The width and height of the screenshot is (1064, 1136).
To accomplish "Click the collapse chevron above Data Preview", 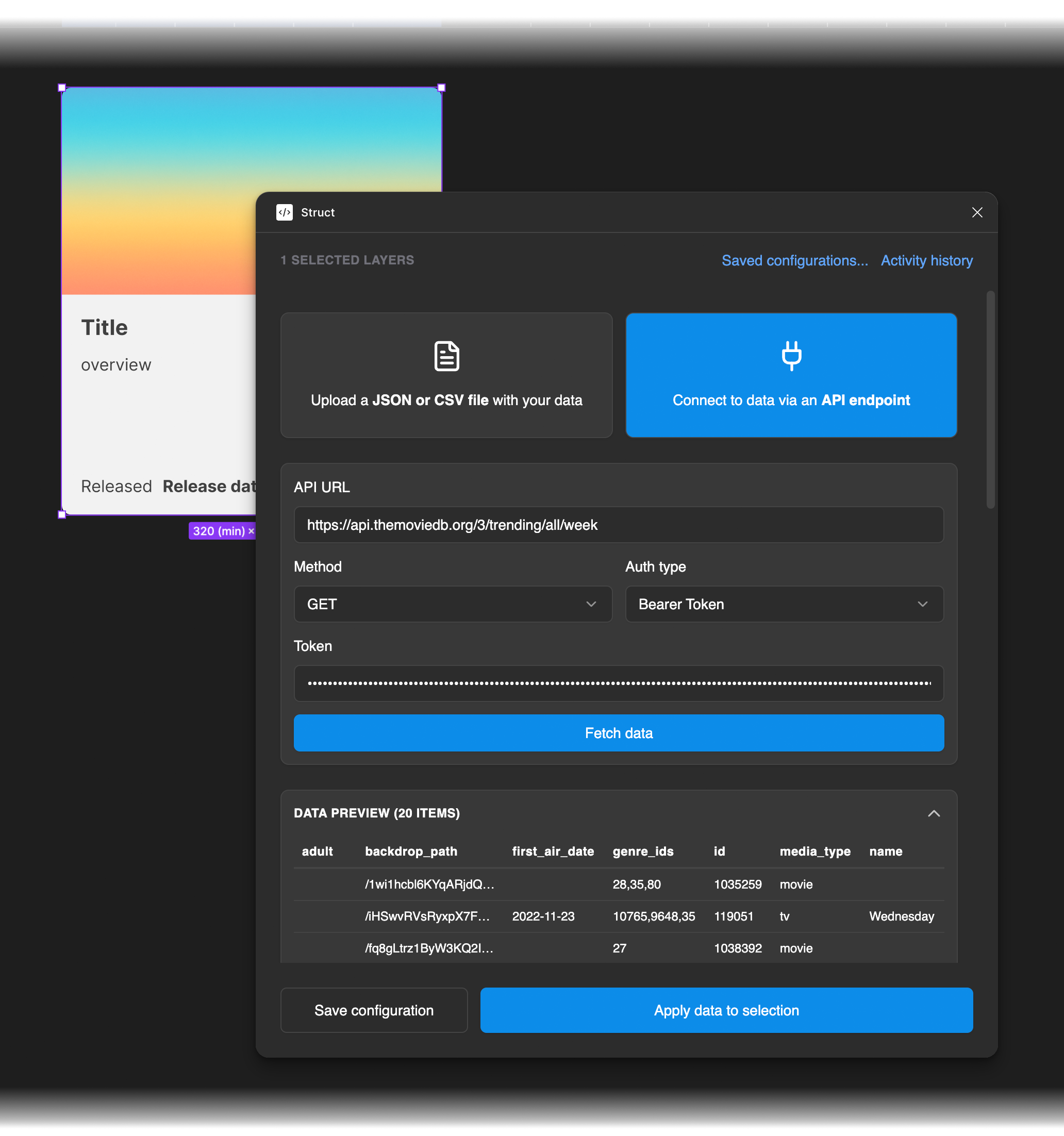I will pyautogui.click(x=934, y=813).
